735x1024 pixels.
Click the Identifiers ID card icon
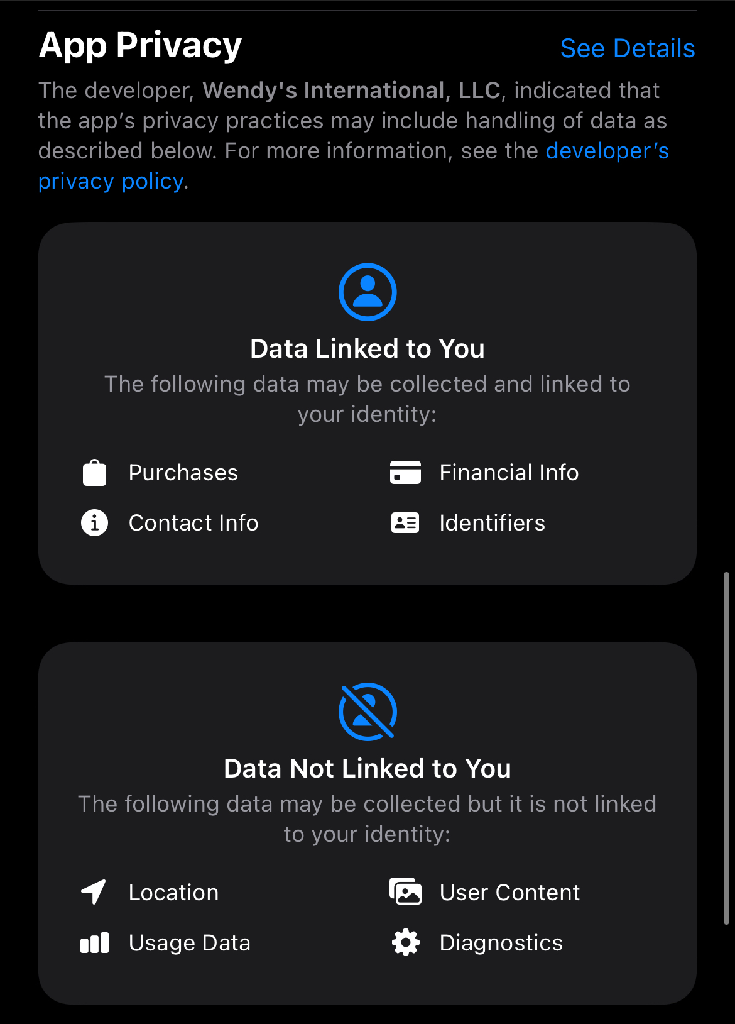point(405,523)
